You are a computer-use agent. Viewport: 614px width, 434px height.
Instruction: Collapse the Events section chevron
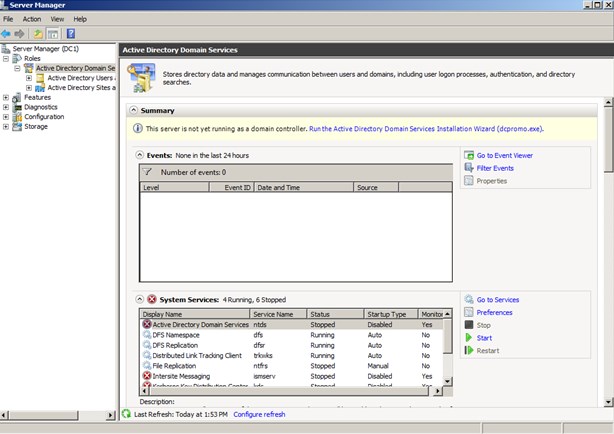139,155
